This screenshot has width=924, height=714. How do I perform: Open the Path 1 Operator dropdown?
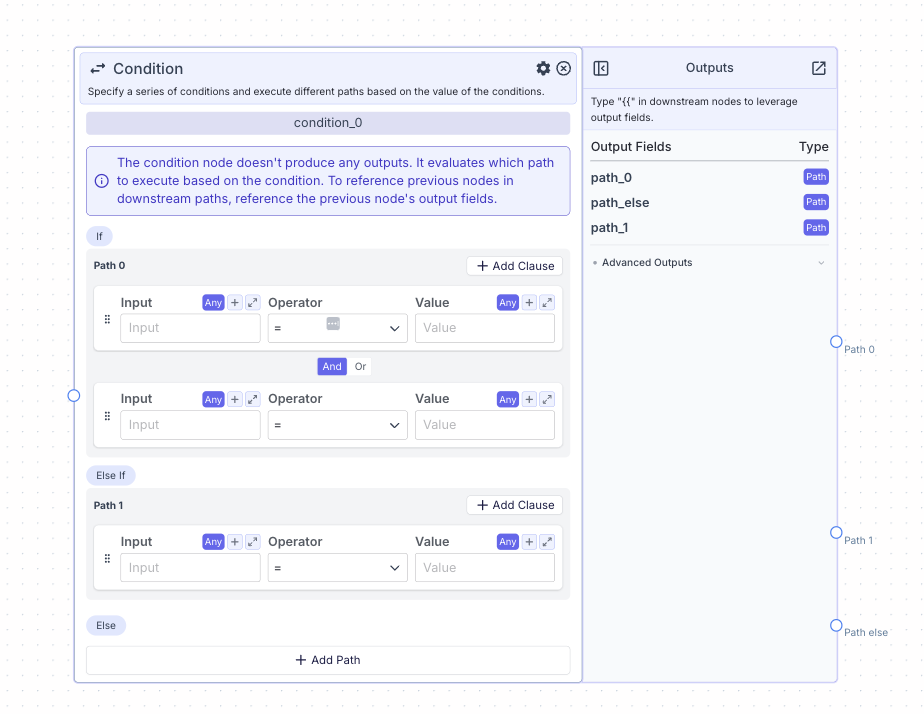(x=337, y=568)
